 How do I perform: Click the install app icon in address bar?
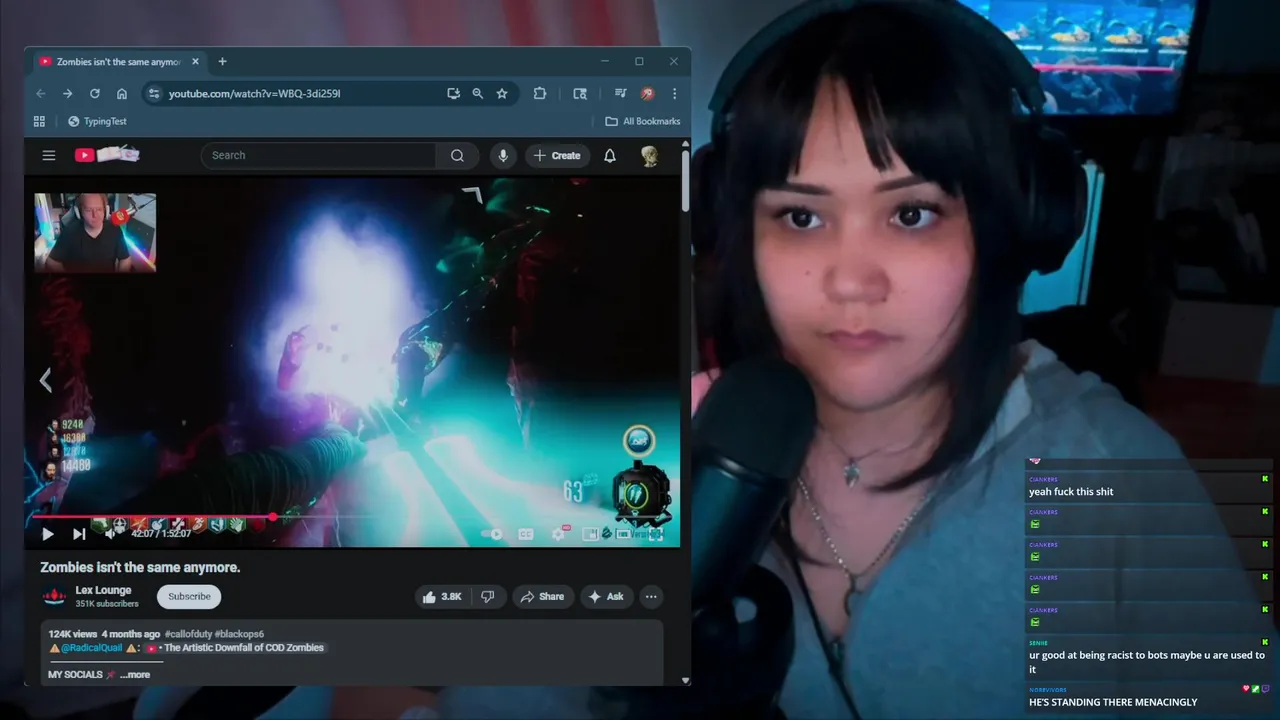(453, 93)
